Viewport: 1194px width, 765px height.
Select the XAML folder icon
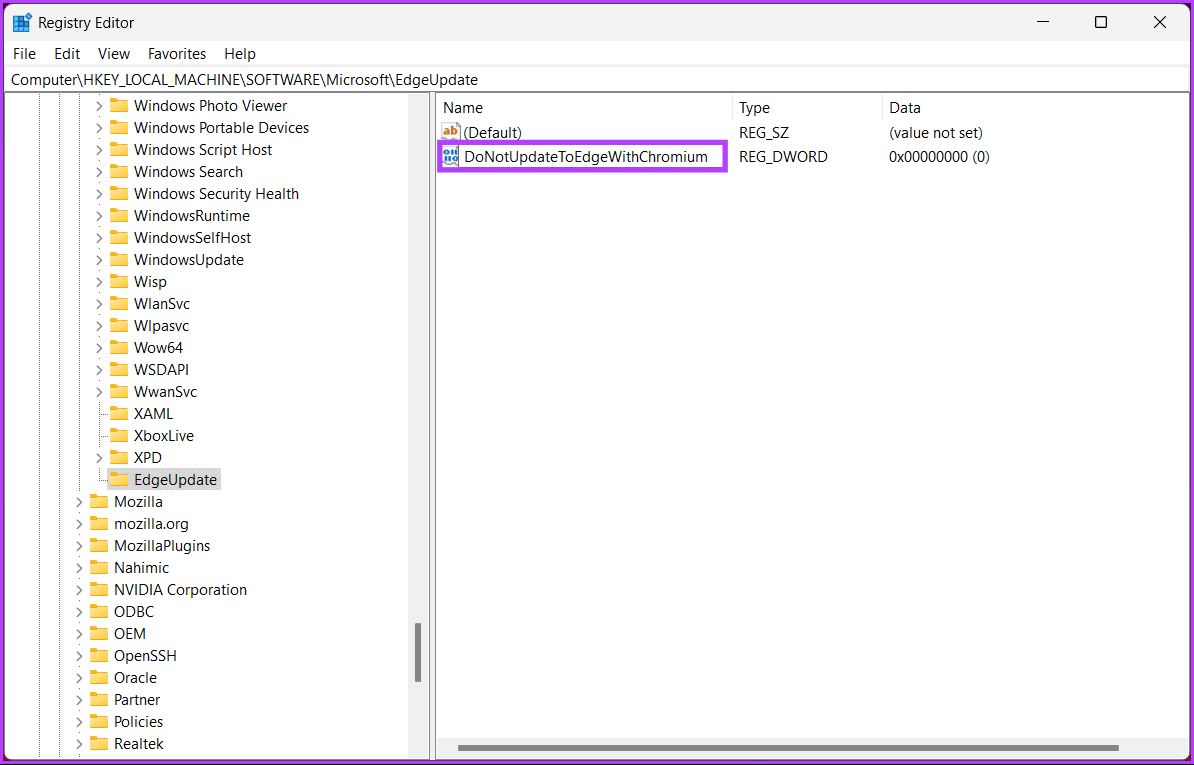click(119, 414)
